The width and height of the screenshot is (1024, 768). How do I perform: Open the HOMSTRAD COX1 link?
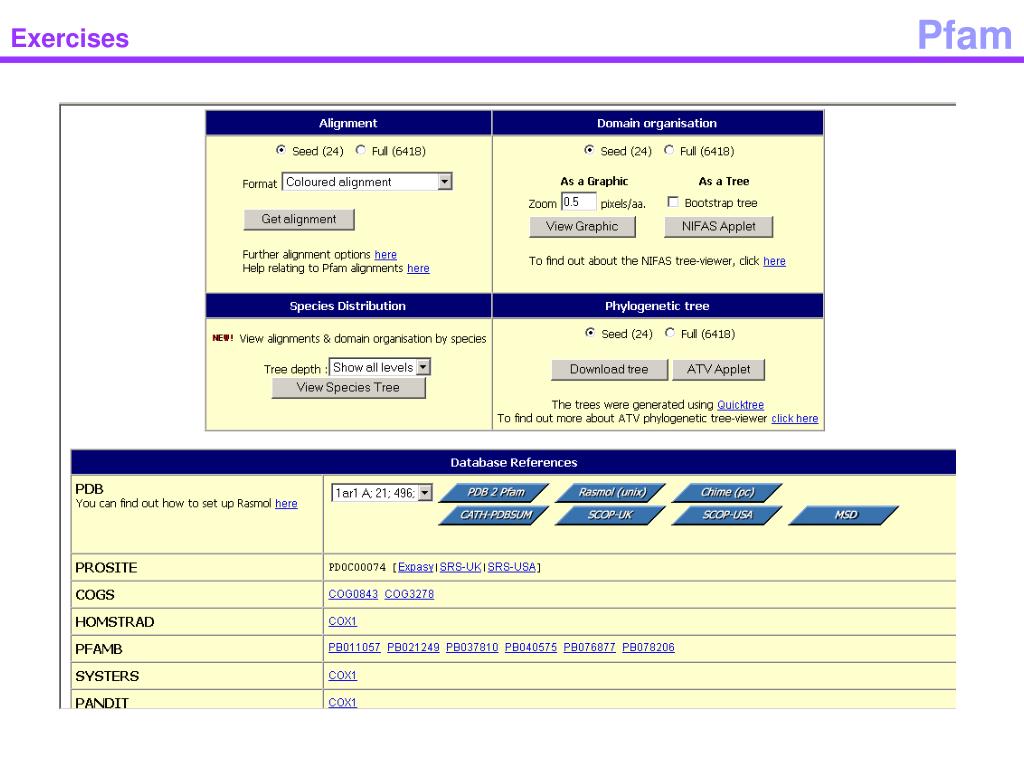342,621
